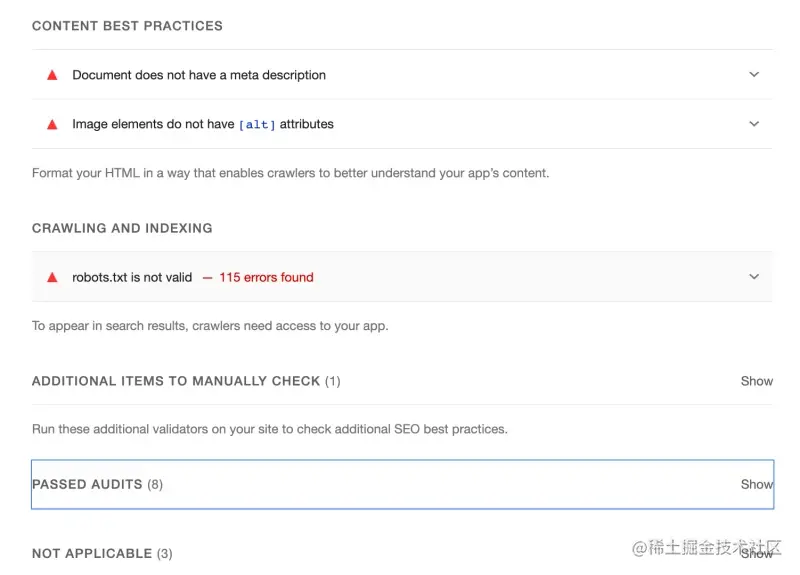Screen dimensions: 800x575
Task: Click red warning triangle beside robots.txt audit
Action: [x=52, y=278]
